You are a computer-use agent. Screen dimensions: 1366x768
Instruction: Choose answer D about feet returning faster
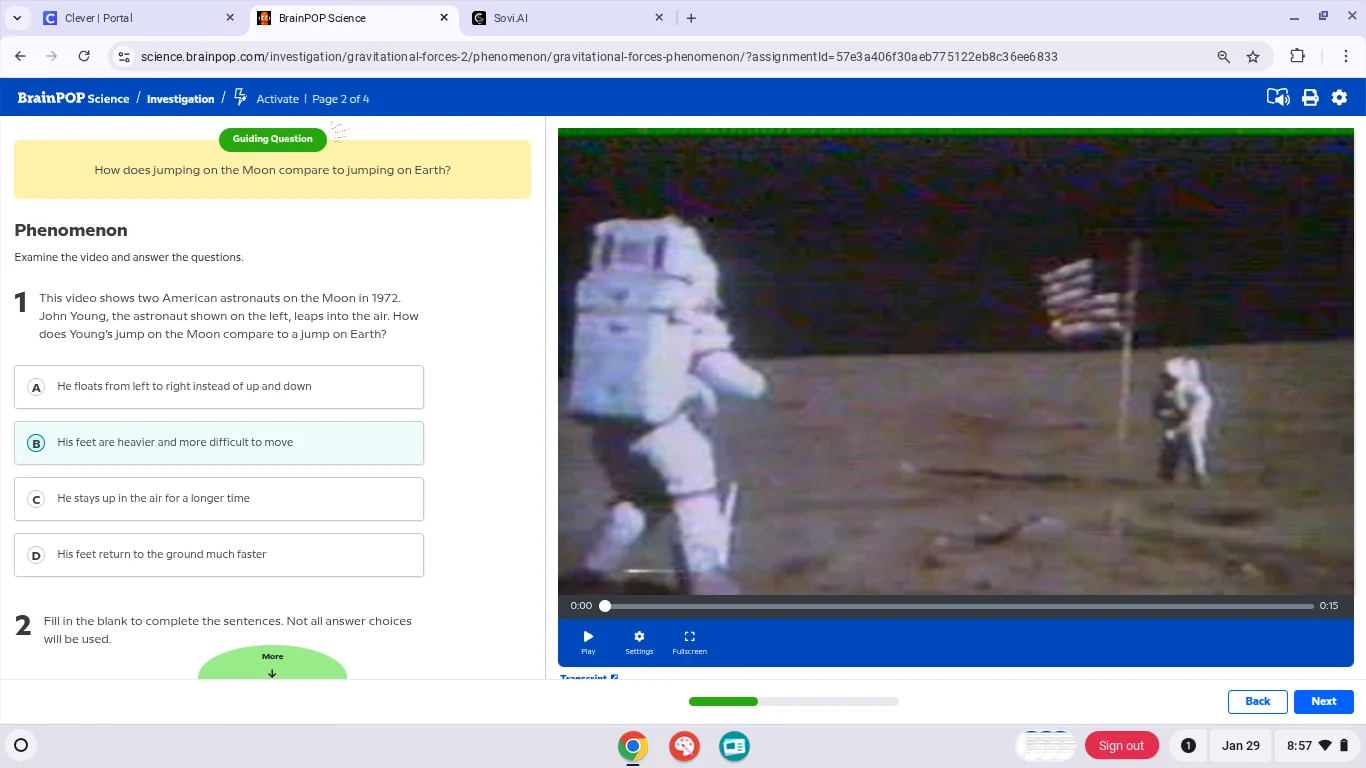219,555
